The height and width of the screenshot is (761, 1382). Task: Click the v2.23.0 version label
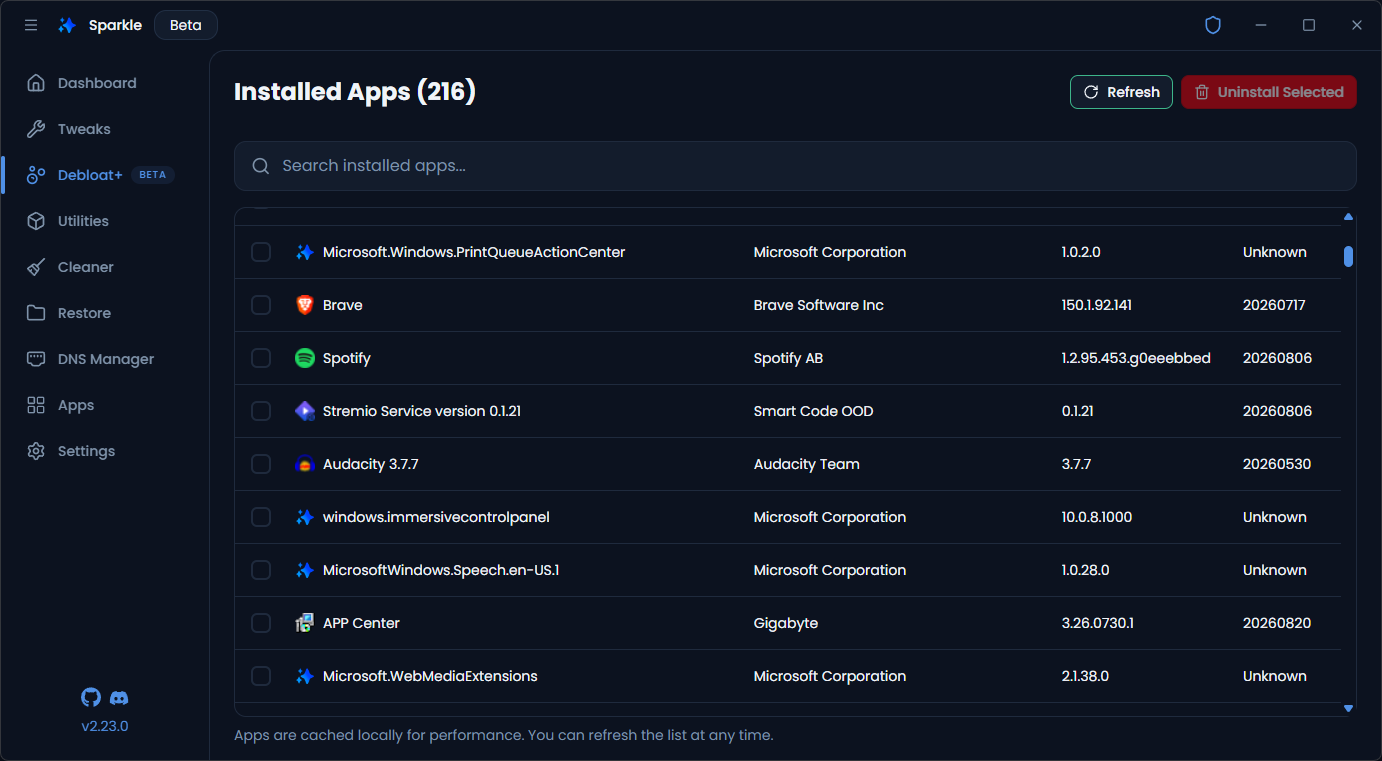point(105,726)
